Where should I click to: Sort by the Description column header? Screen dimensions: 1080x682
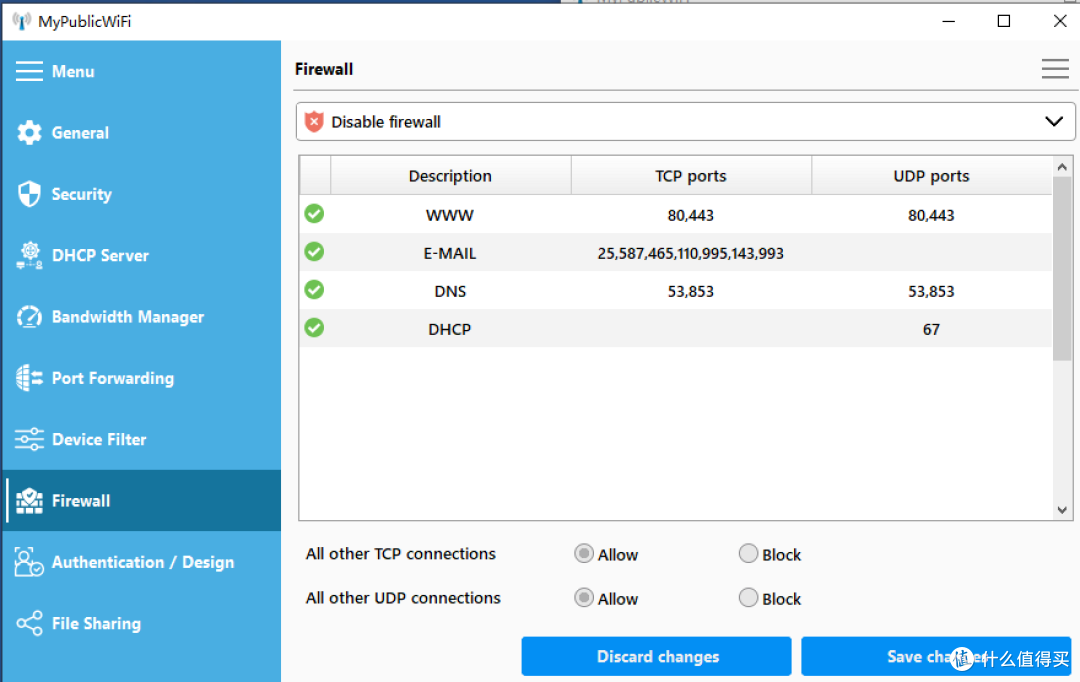click(x=450, y=176)
